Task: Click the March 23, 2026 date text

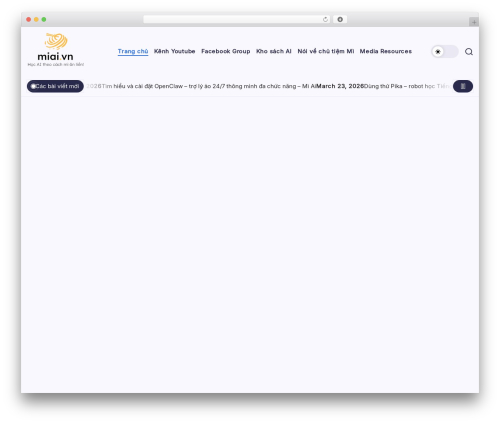Action: 340,86
